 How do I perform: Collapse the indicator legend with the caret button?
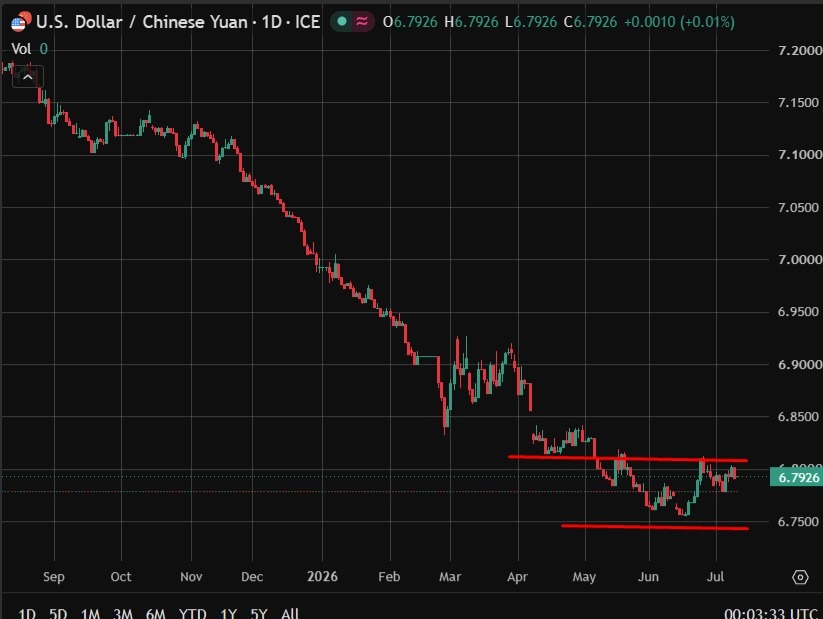point(28,77)
